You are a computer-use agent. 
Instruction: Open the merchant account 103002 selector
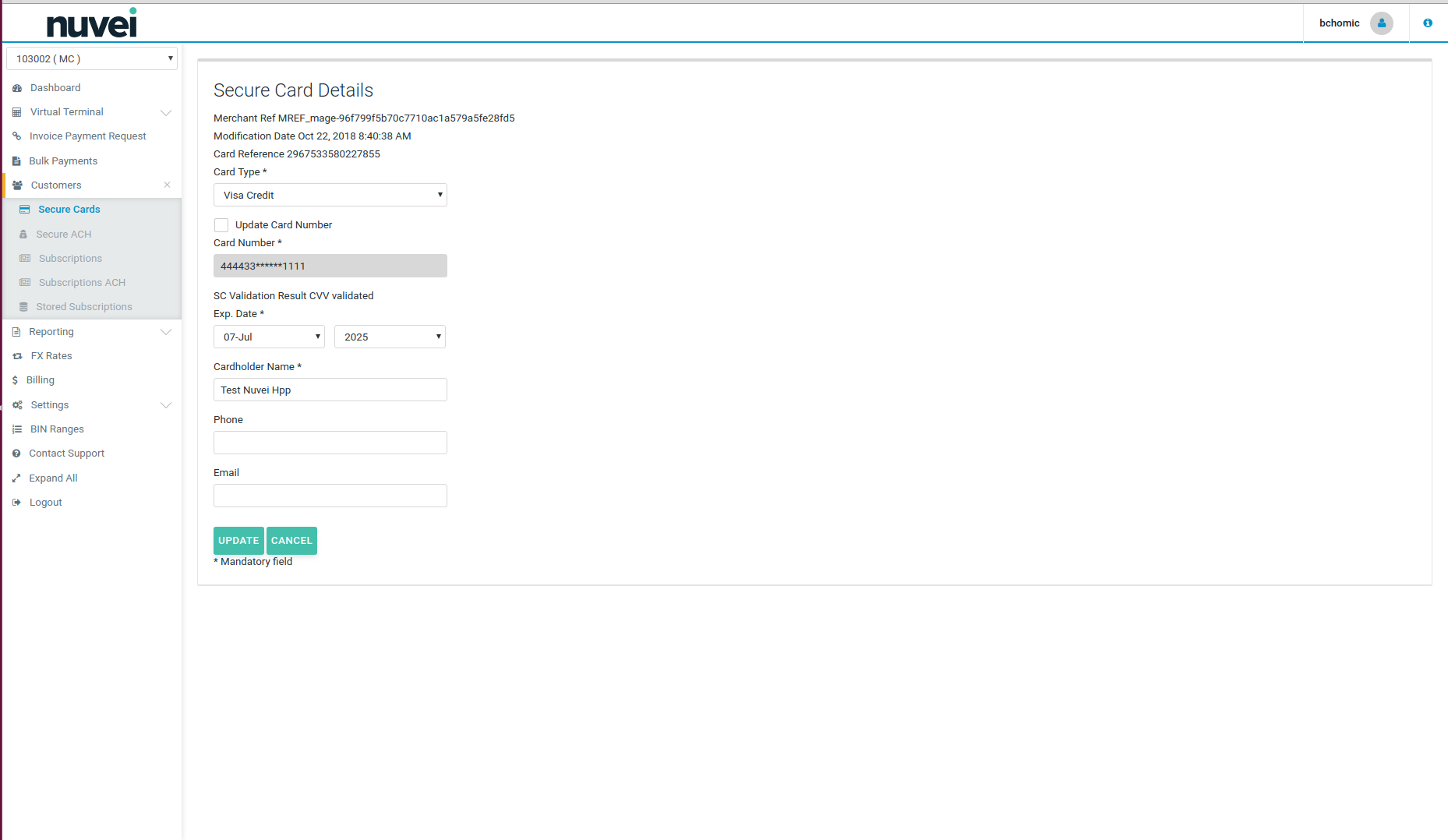click(92, 58)
